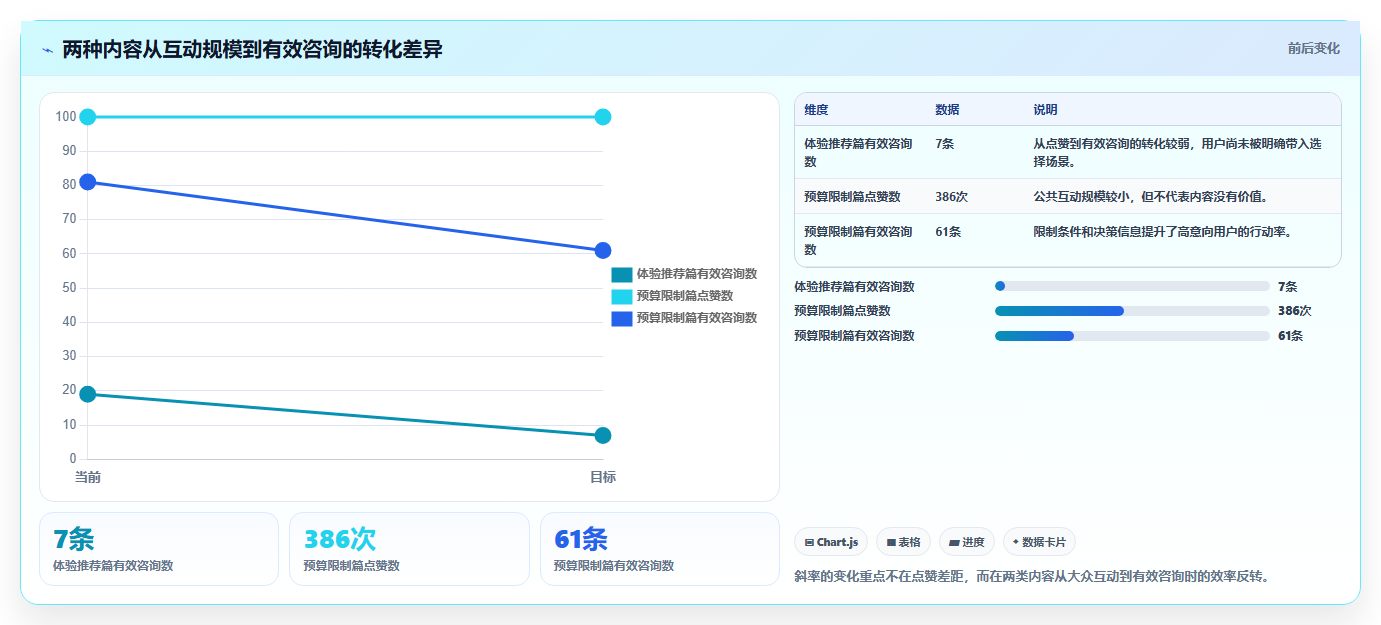
Task: Select the Chart.js tag
Action: (831, 542)
